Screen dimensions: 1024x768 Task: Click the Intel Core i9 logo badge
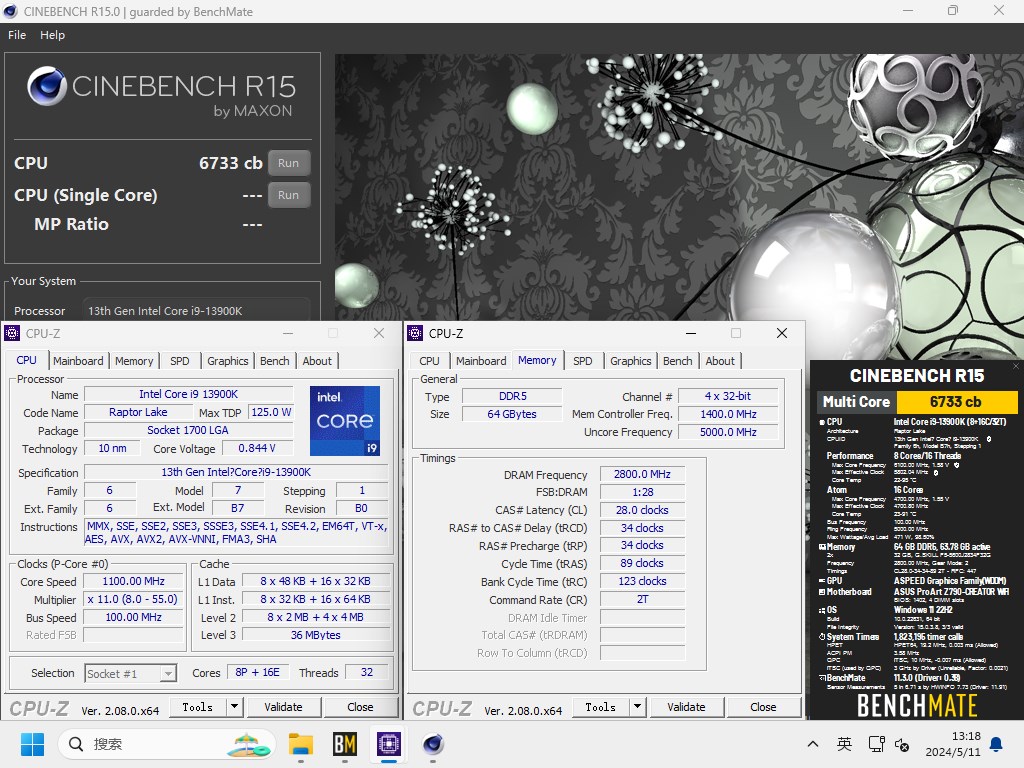coord(345,421)
